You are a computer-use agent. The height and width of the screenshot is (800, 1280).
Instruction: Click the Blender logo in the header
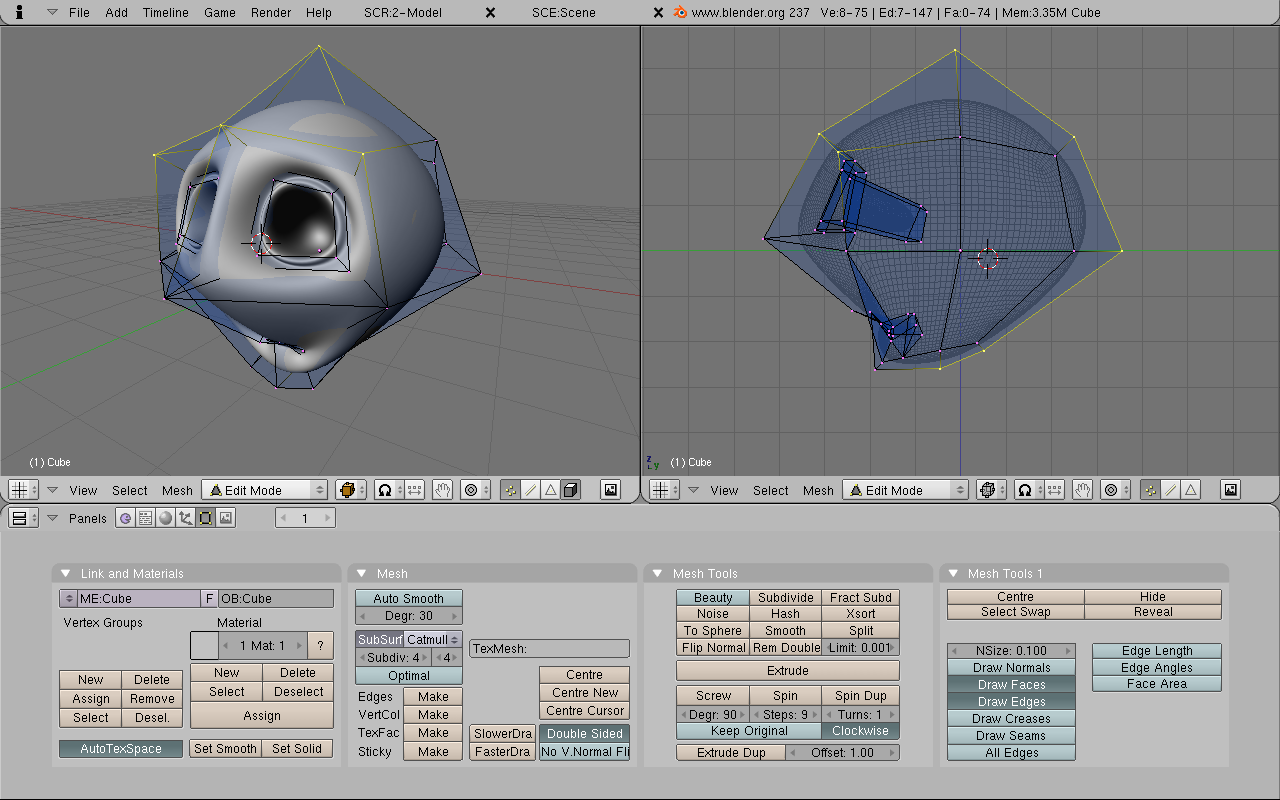click(x=681, y=13)
